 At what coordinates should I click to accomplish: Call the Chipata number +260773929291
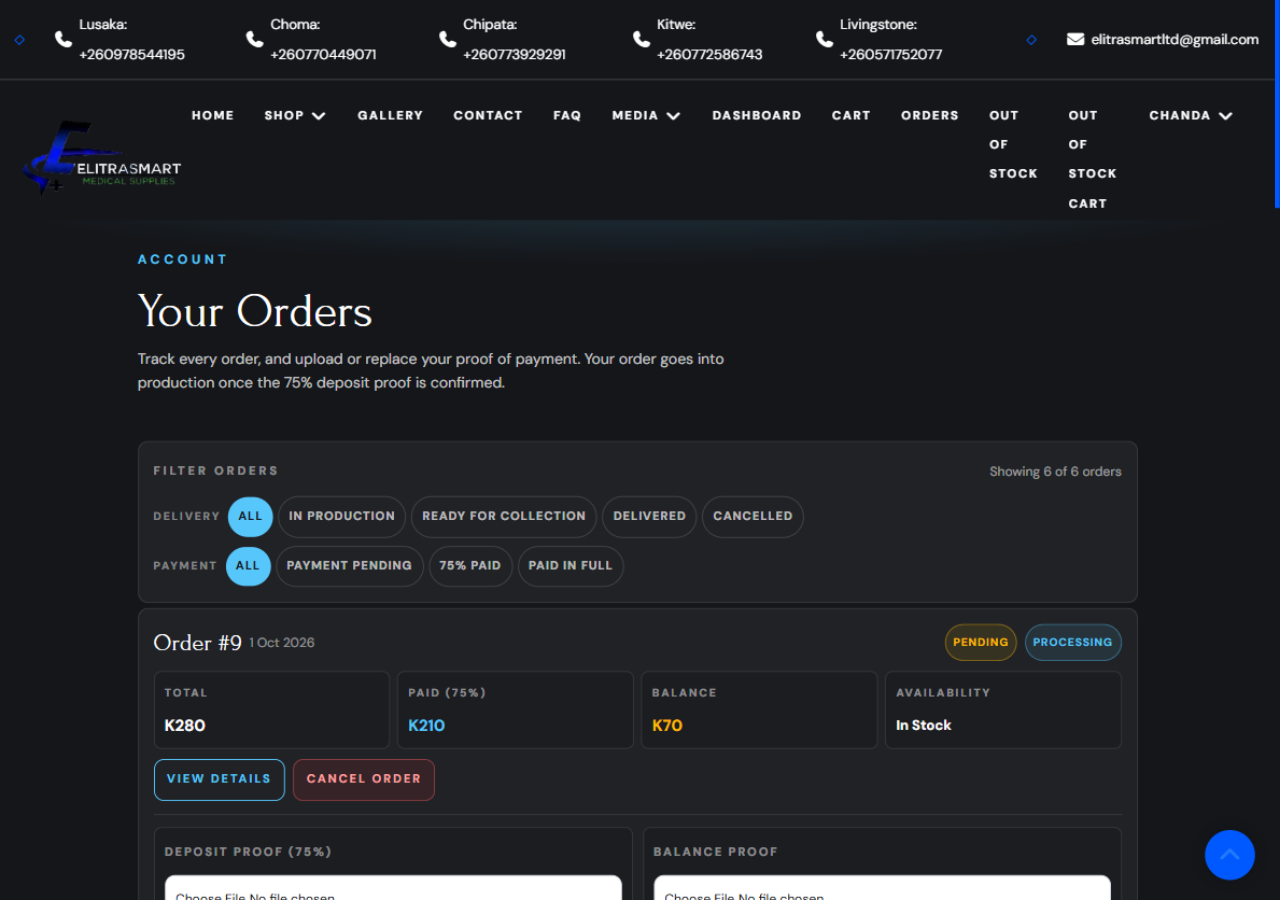pyautogui.click(x=514, y=54)
